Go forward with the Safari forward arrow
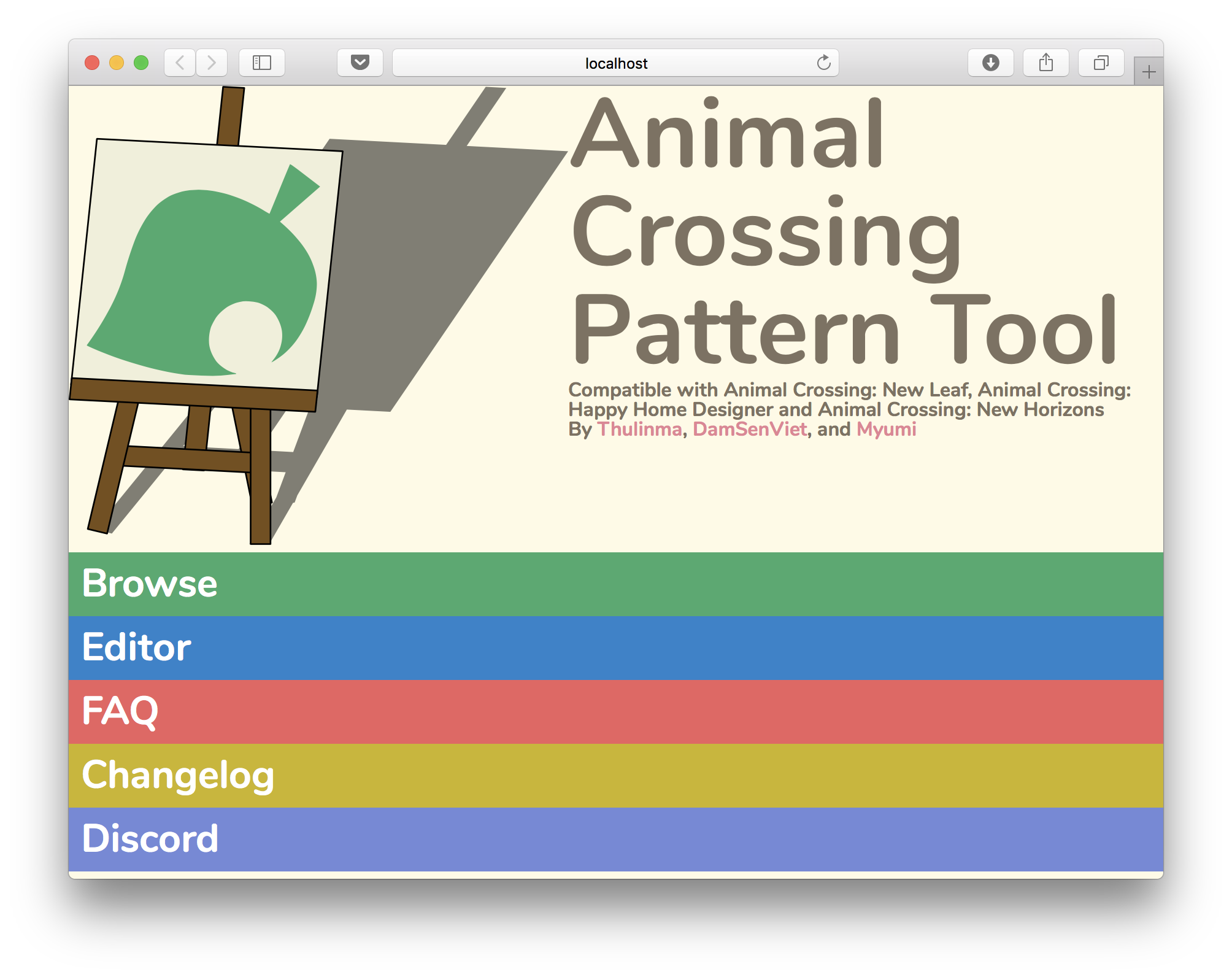 tap(212, 63)
